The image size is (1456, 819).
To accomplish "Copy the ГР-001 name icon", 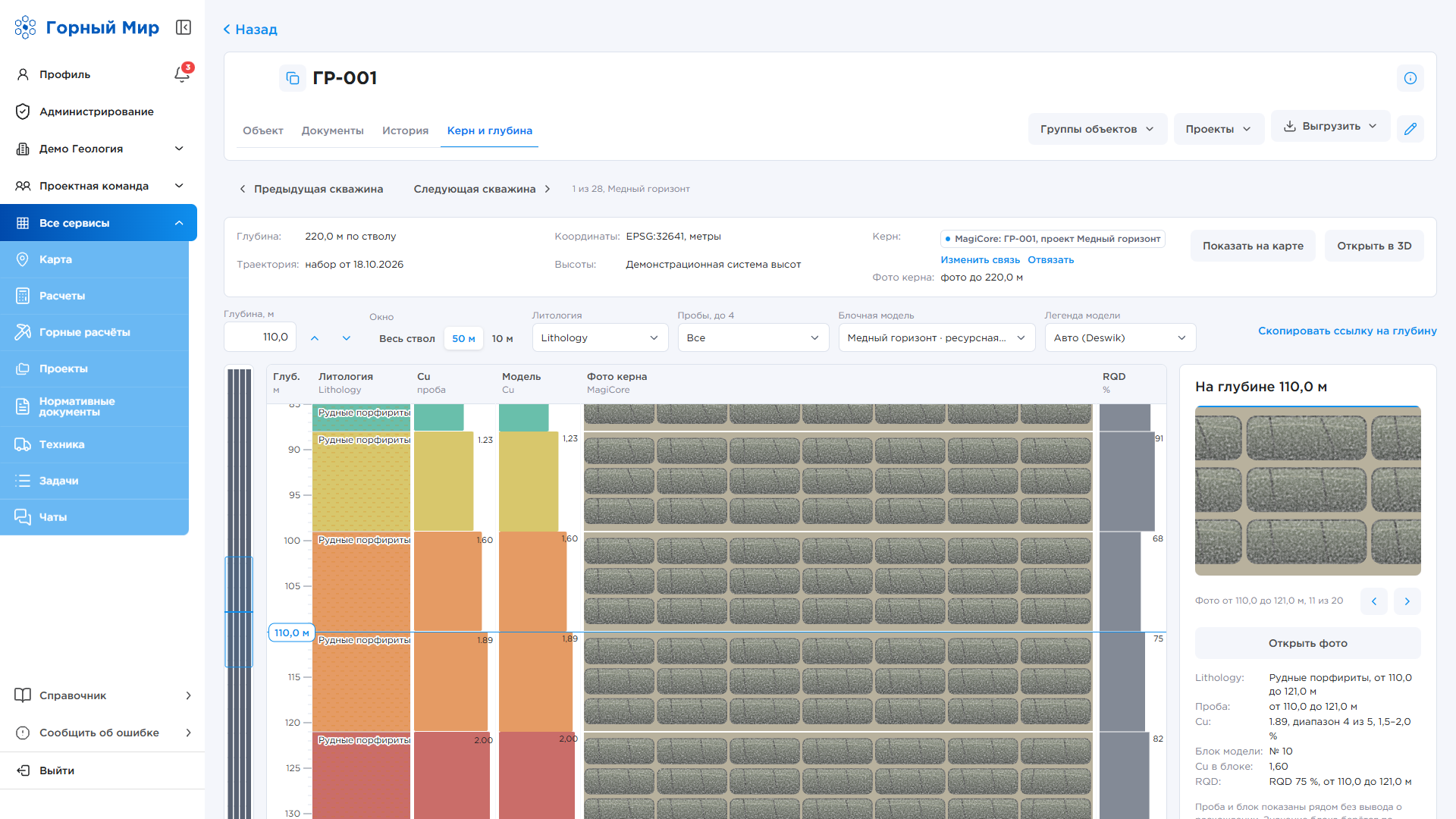I will [x=292, y=78].
